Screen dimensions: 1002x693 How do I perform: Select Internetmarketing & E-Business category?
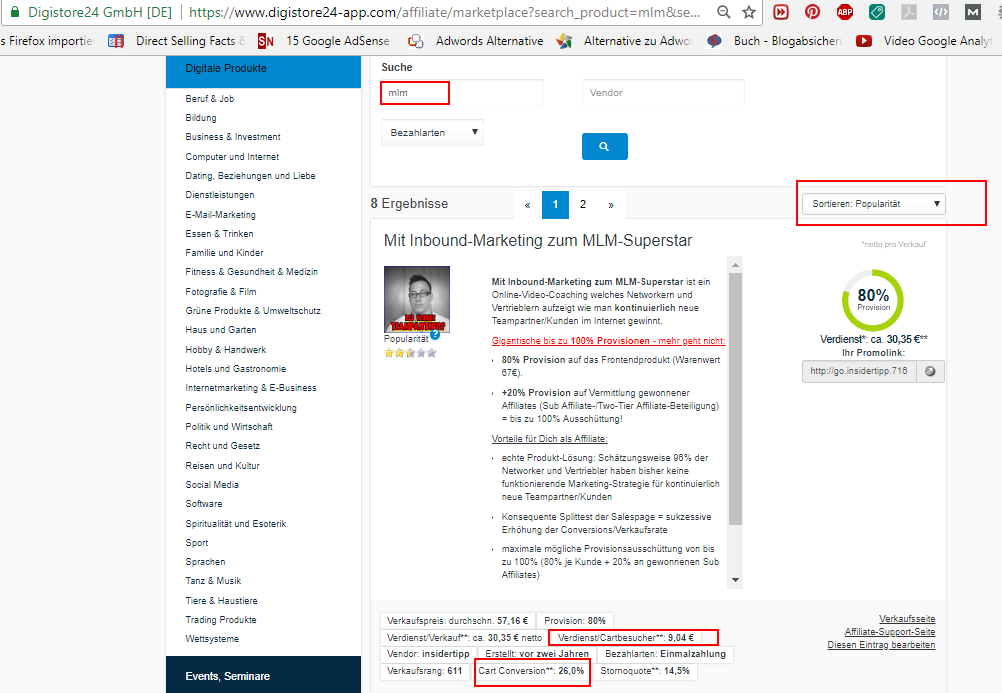point(250,388)
